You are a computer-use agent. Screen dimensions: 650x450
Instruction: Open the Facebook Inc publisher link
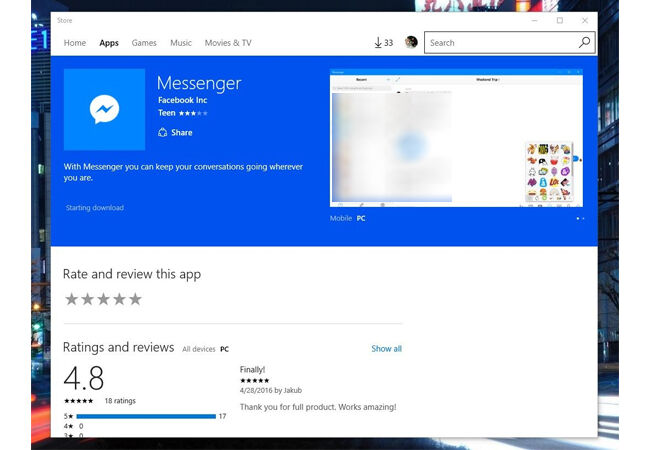[x=182, y=100]
